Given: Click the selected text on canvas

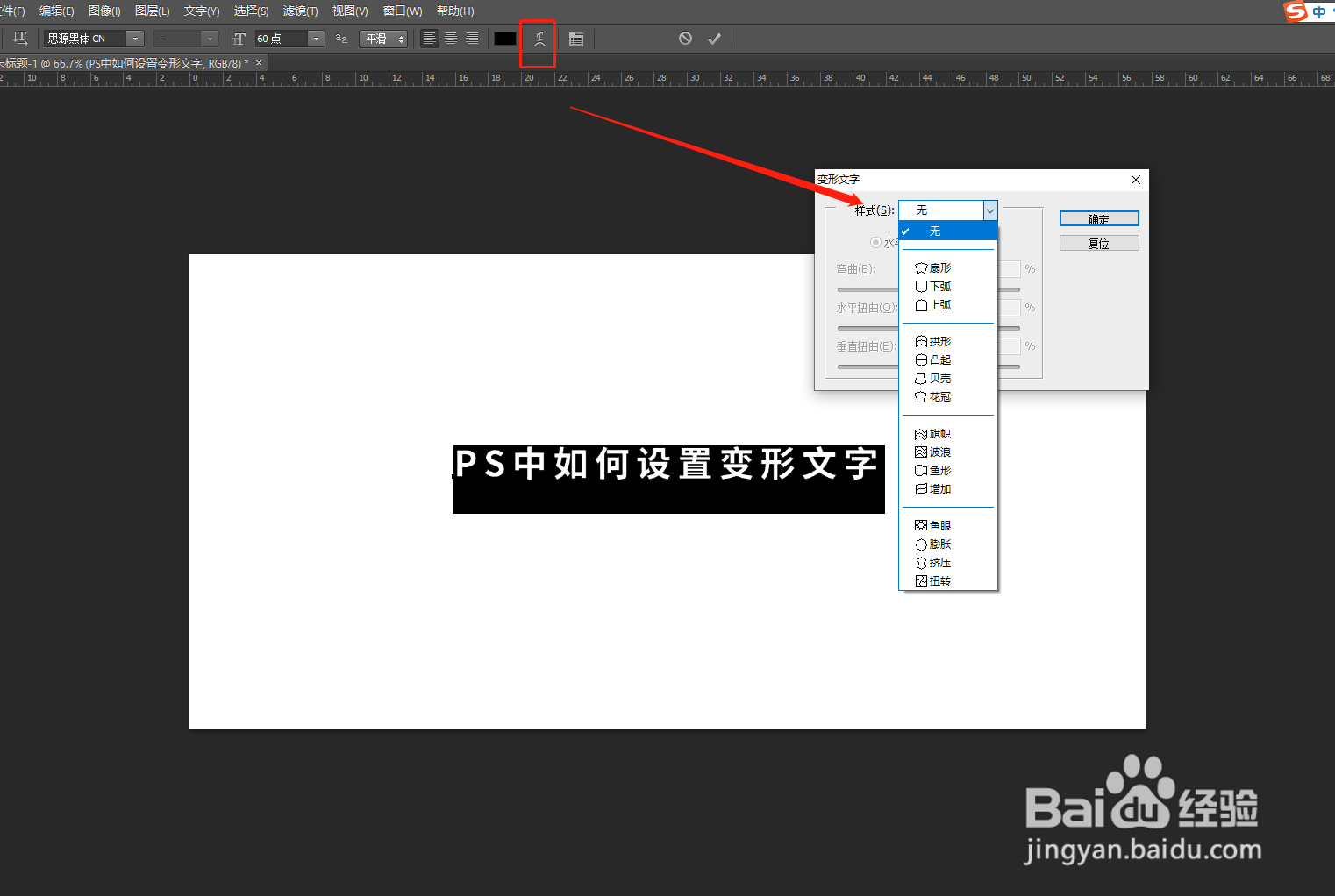Looking at the screenshot, I should point(668,479).
